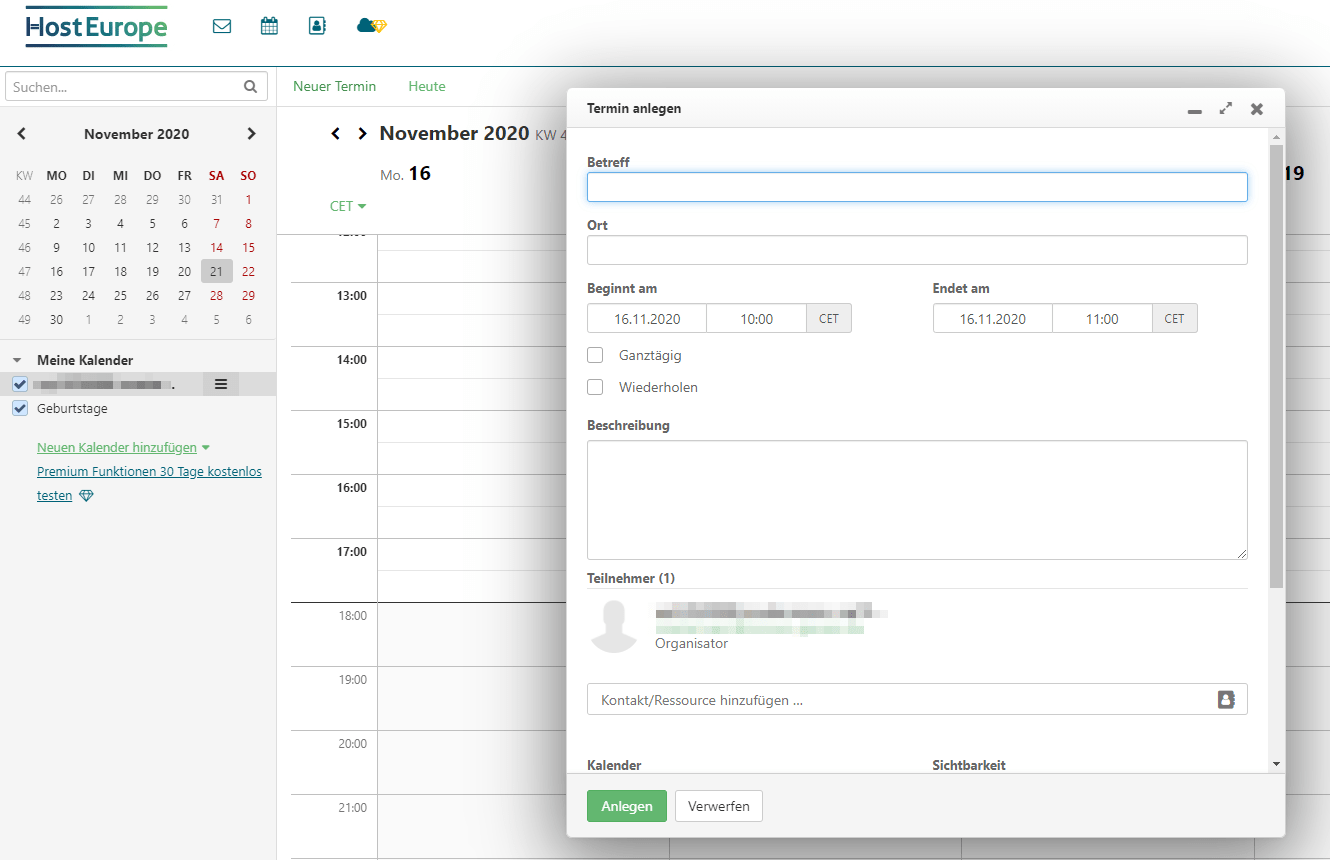The image size is (1330, 860).
Task: Click the Mo. 16 day header
Action: (x=406, y=174)
